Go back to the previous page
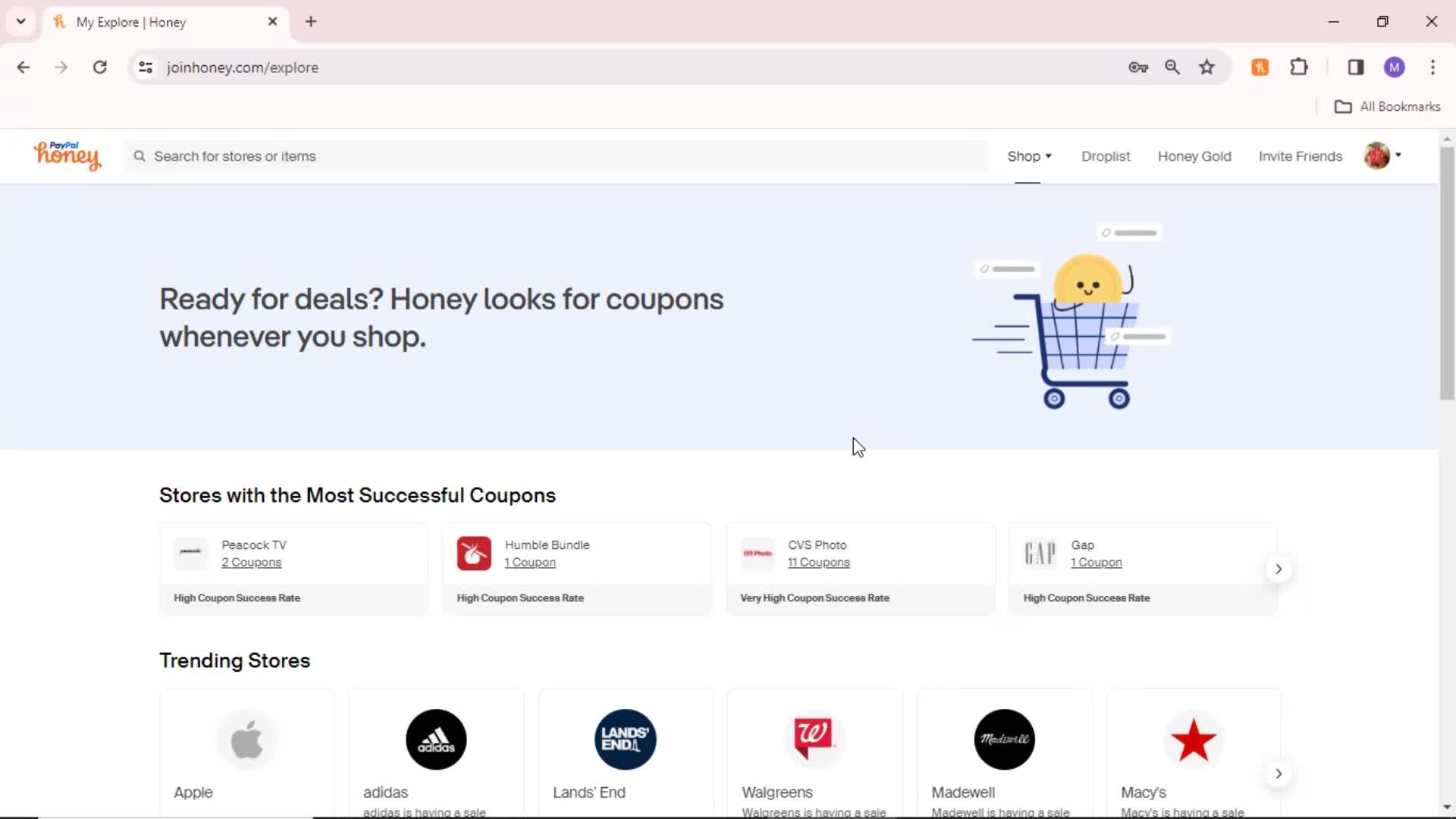 tap(24, 67)
